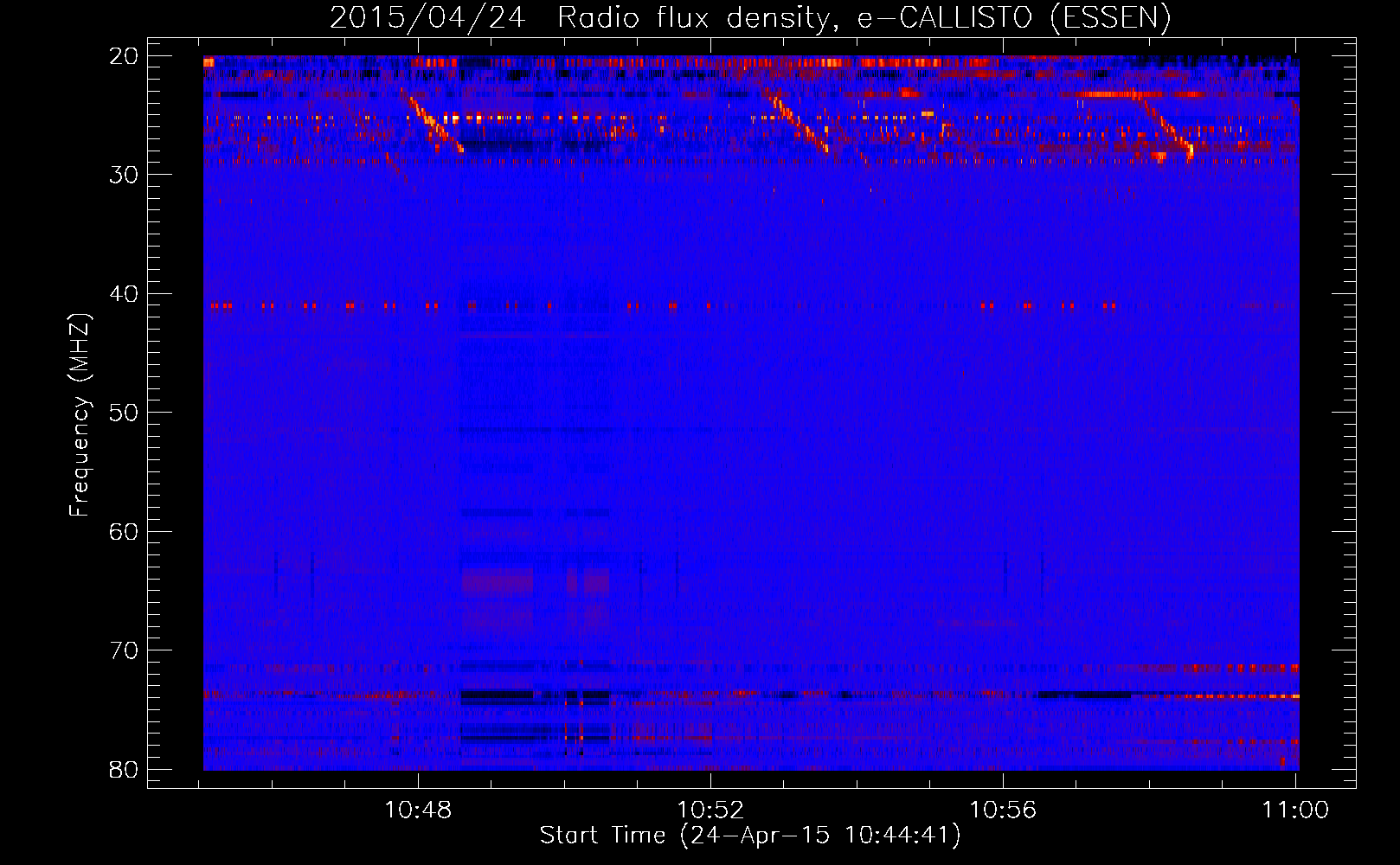Click the 40 MHz frequency tick label
Viewport: 1400px width, 865px height.
124,294
